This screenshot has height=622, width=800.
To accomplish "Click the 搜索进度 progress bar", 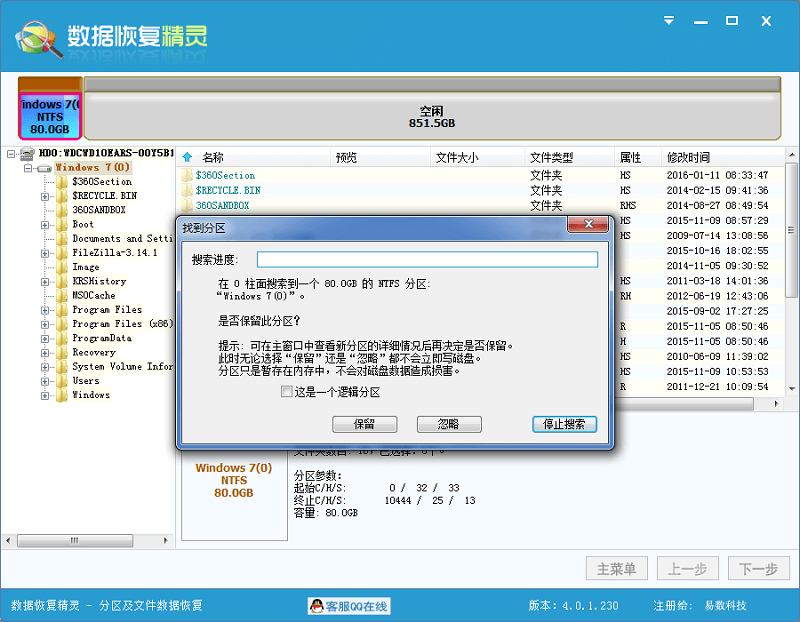I will 427,259.
